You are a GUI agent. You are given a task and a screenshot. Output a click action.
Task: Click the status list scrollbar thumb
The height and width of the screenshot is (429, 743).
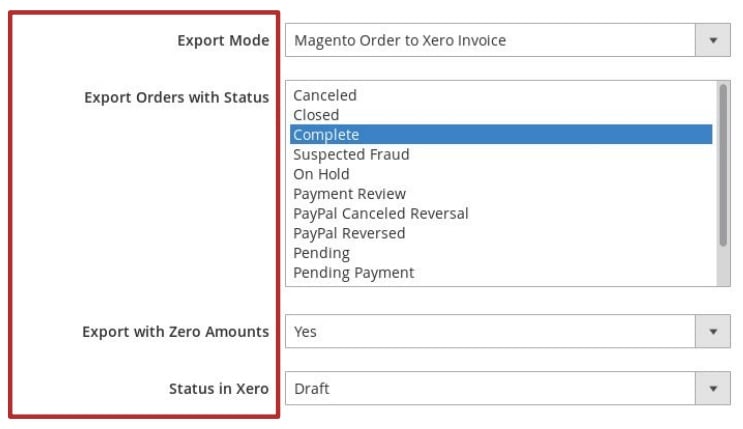(723, 165)
